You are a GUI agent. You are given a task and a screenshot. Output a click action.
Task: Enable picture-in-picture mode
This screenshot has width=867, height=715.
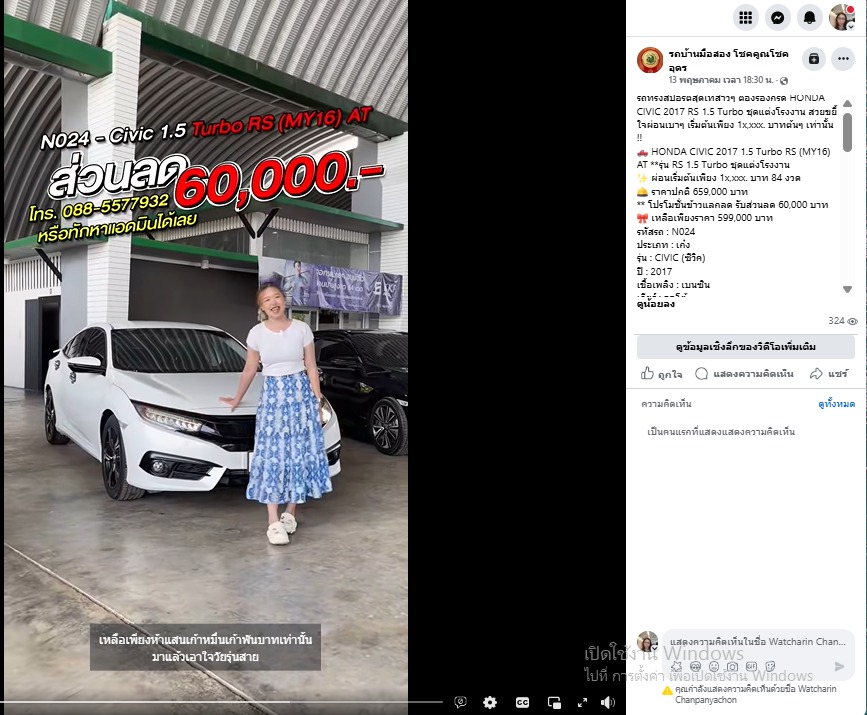(x=554, y=702)
